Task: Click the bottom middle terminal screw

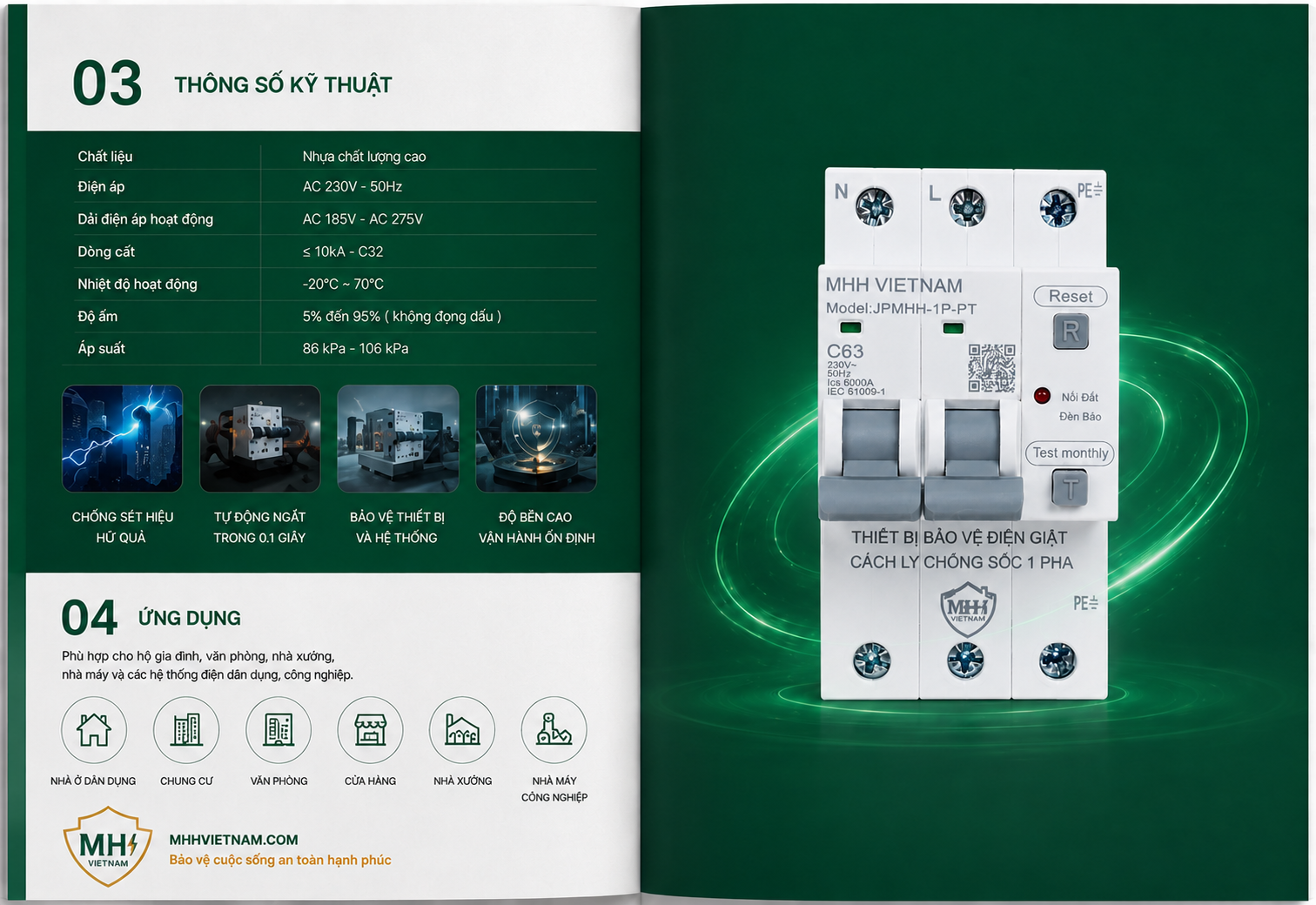Action: [965, 660]
